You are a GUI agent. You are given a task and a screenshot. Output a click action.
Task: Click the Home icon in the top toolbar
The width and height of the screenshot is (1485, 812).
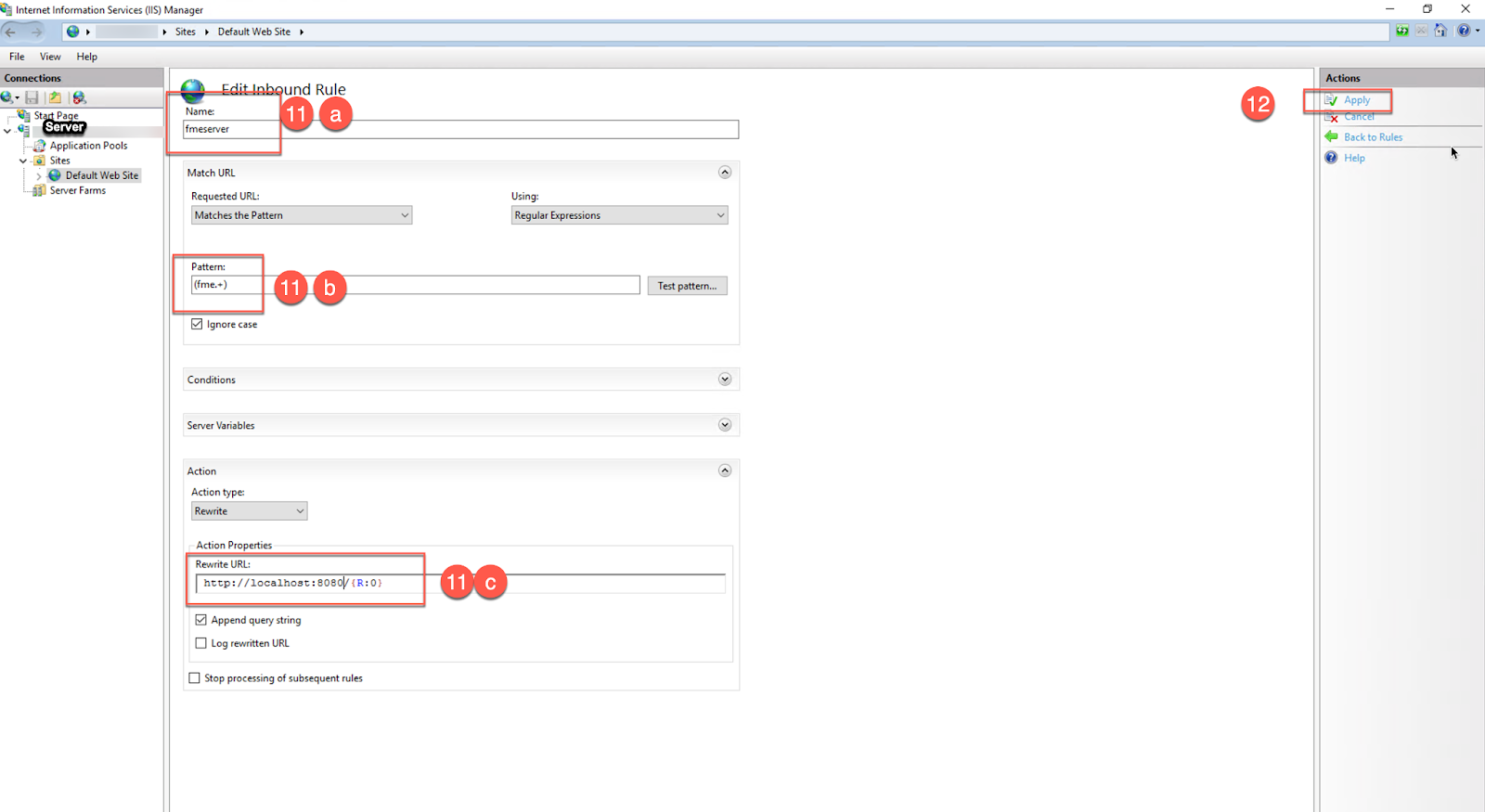(x=1440, y=31)
